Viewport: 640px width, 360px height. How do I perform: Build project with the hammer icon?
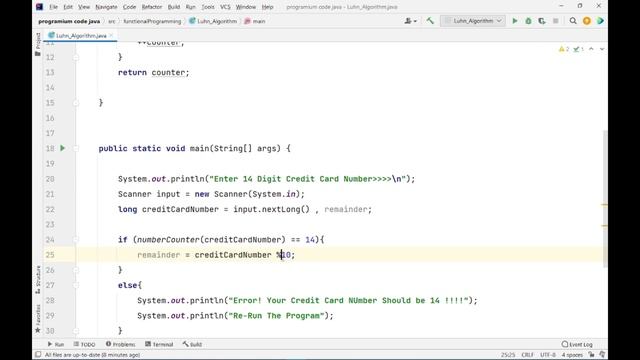pos(430,21)
